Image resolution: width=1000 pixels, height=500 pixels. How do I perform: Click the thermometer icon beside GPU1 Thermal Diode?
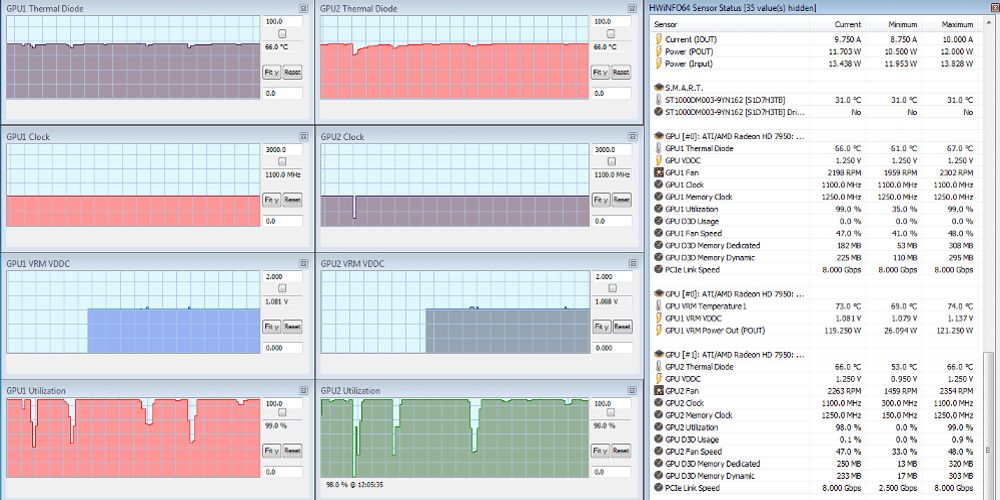(x=659, y=149)
